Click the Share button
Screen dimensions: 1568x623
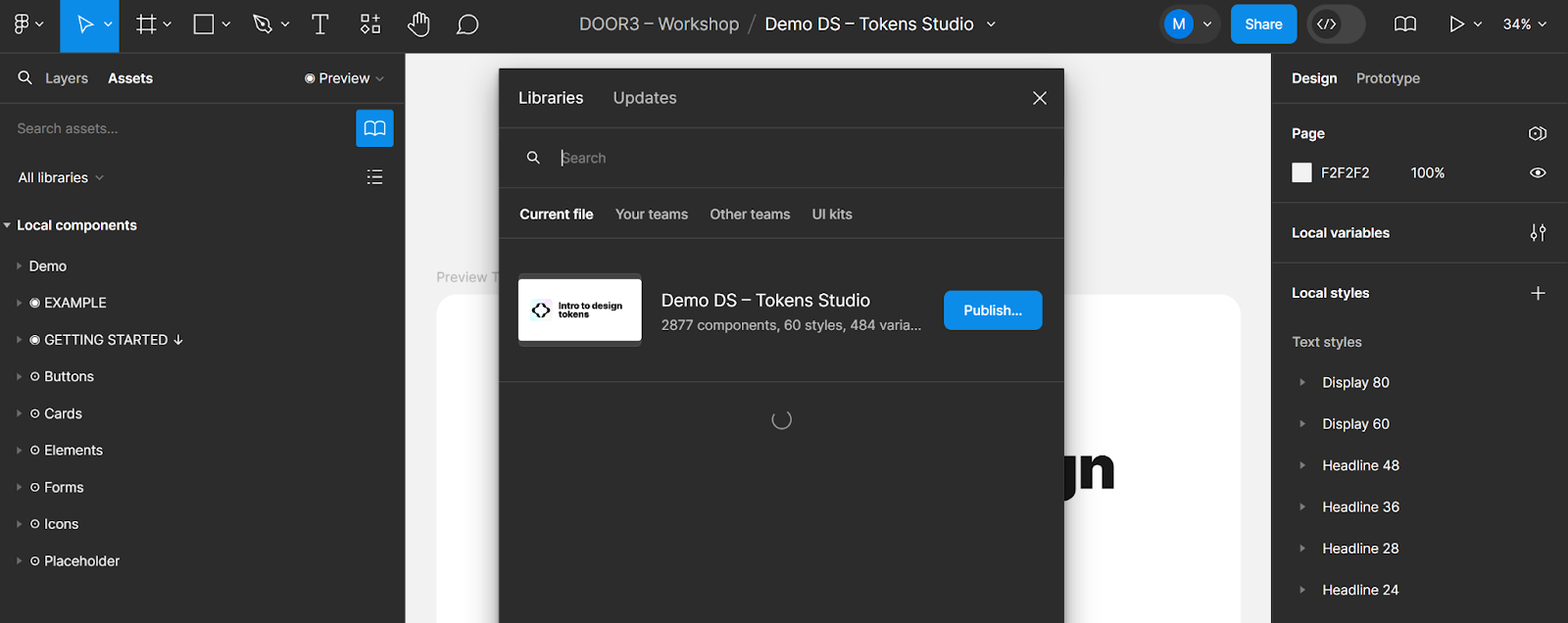click(x=1263, y=24)
